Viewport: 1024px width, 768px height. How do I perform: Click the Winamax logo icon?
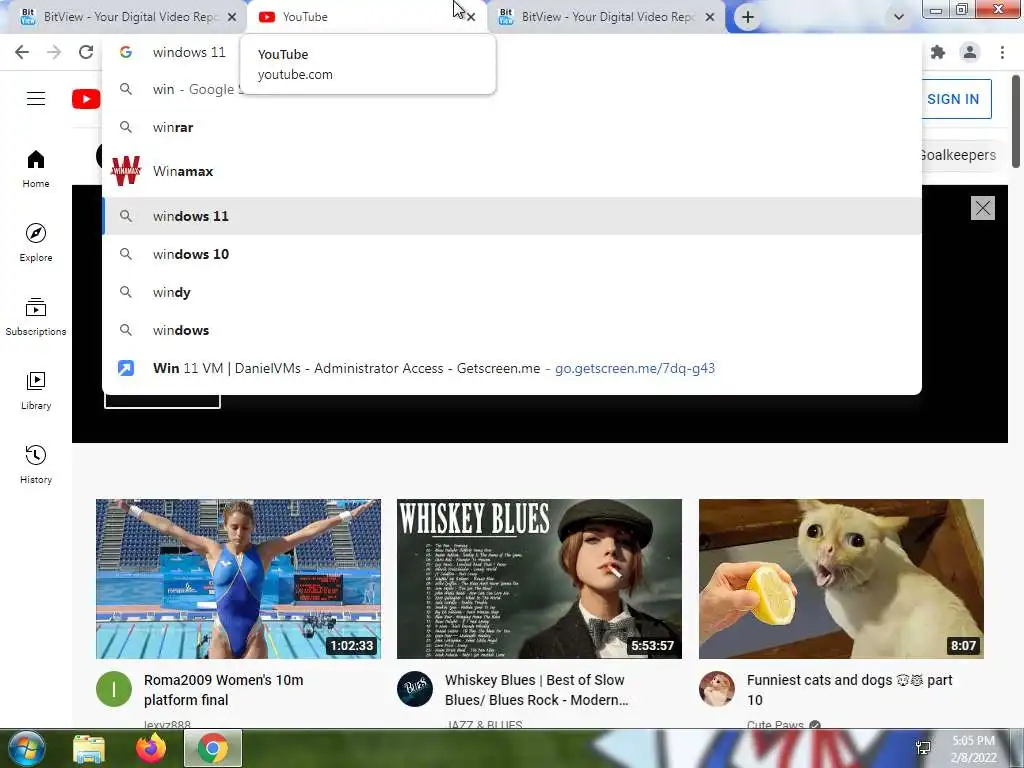click(x=126, y=171)
